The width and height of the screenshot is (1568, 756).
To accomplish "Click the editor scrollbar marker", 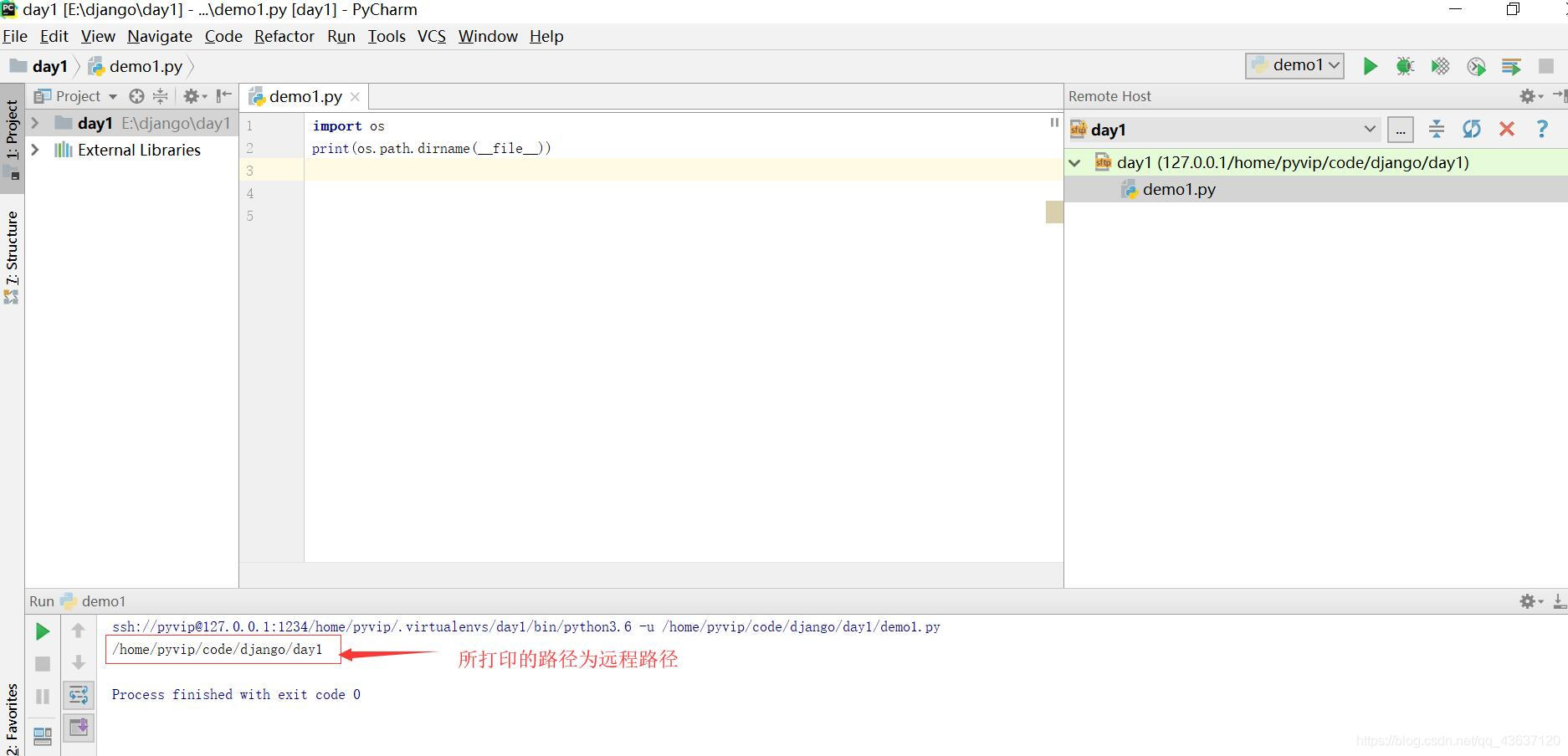I will tap(1054, 212).
